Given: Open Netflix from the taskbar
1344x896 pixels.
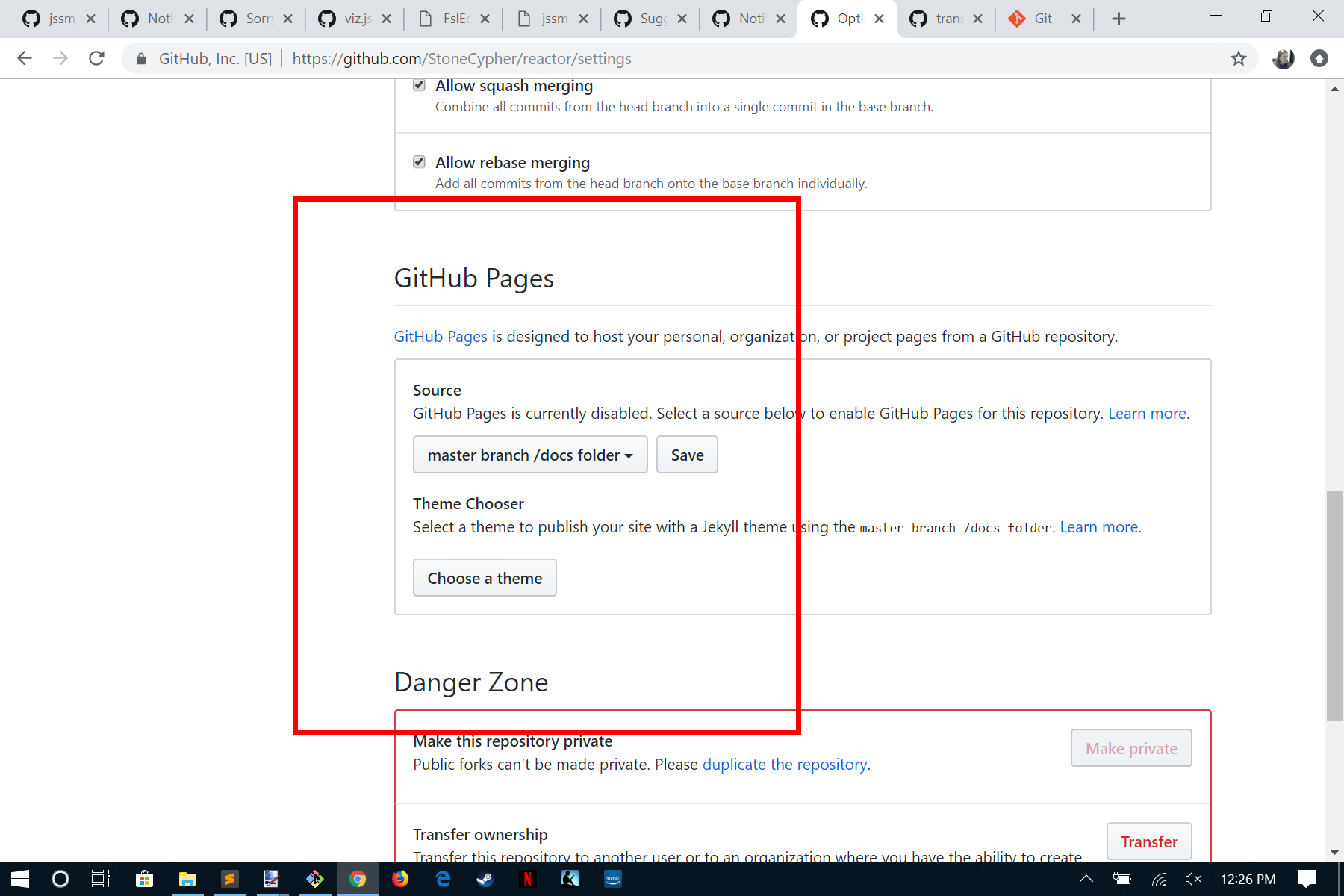Looking at the screenshot, I should pyautogui.click(x=528, y=879).
